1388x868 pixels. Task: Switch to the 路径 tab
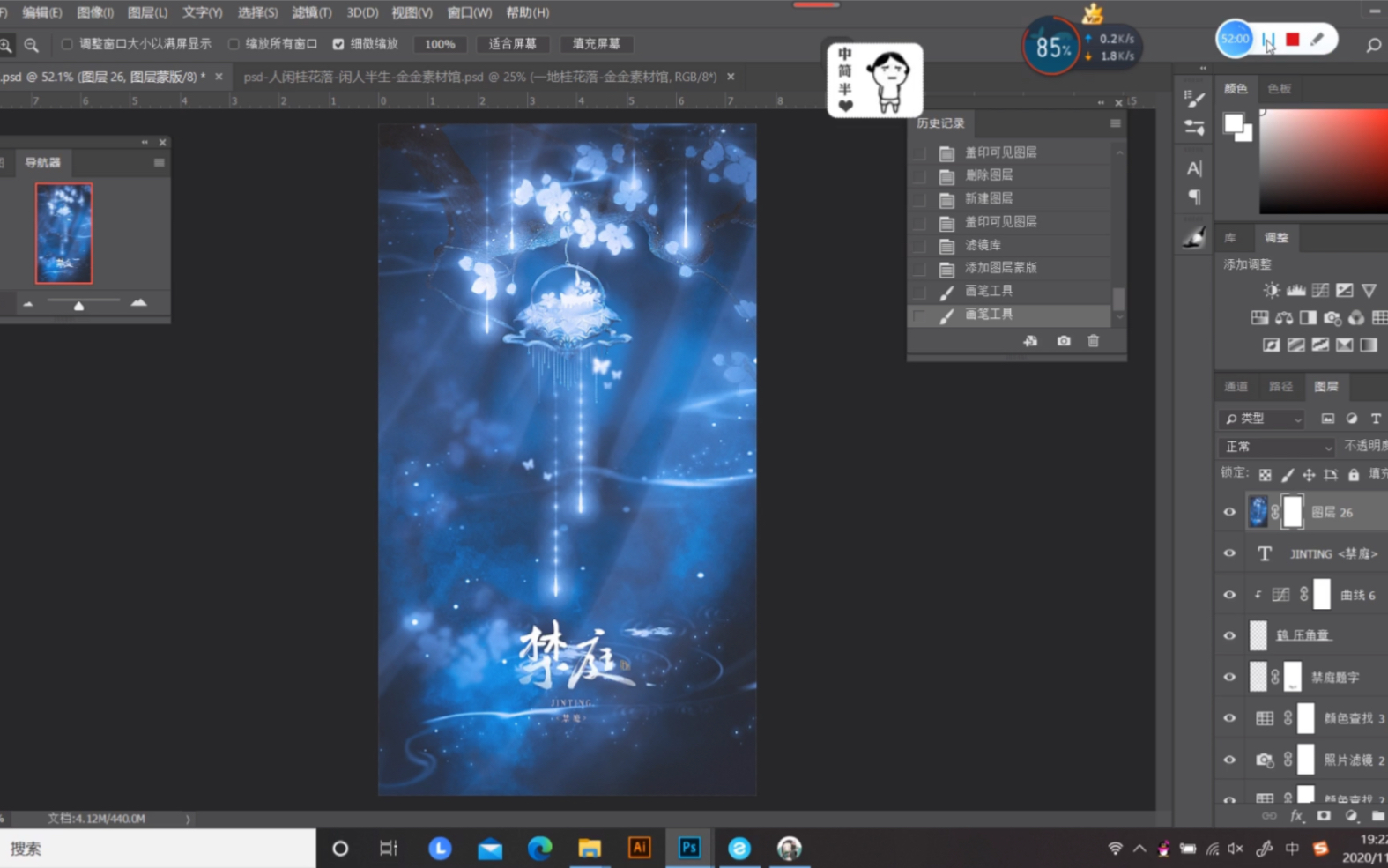pyautogui.click(x=1281, y=387)
